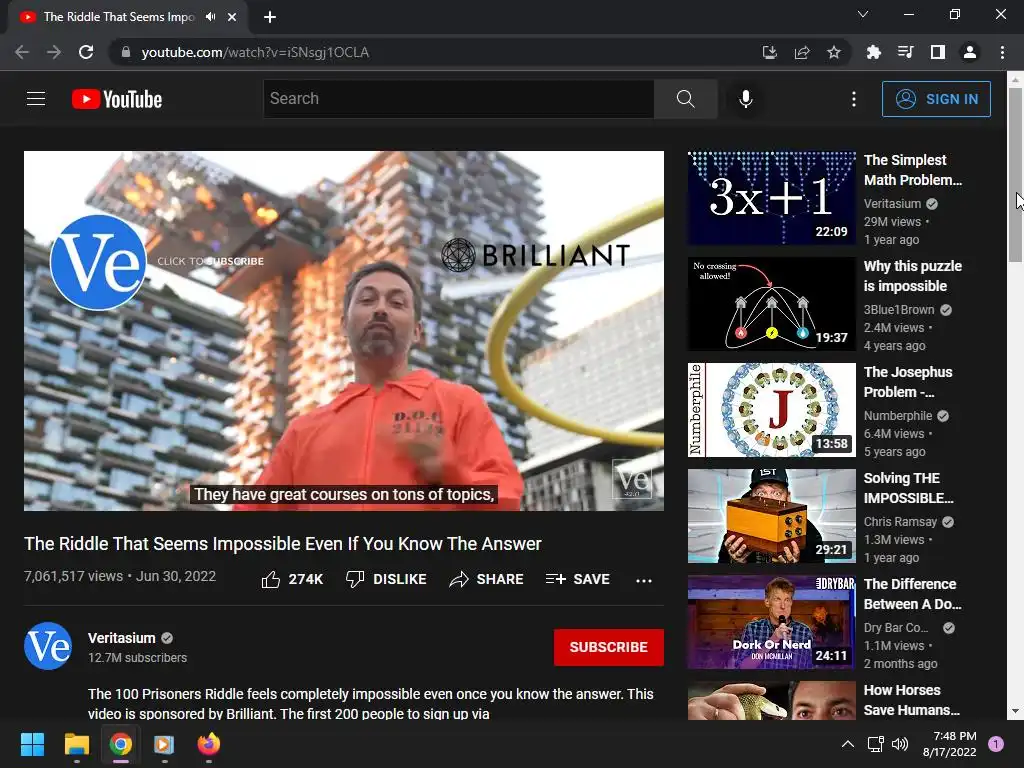Screen dimensions: 1024x768
Task: Install app icon in the address bar
Action: point(770,52)
